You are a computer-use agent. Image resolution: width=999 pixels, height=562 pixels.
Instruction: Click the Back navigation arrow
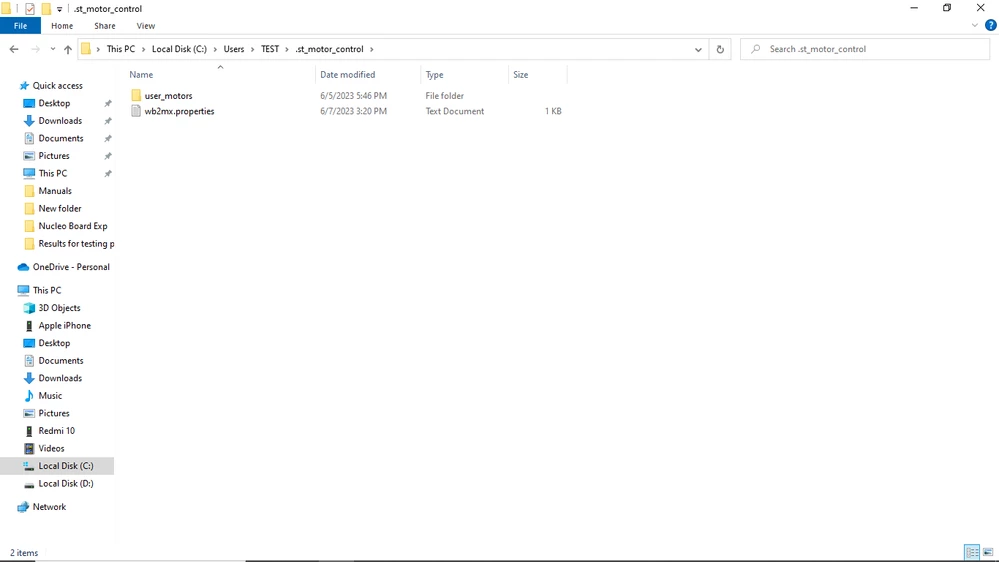14,49
